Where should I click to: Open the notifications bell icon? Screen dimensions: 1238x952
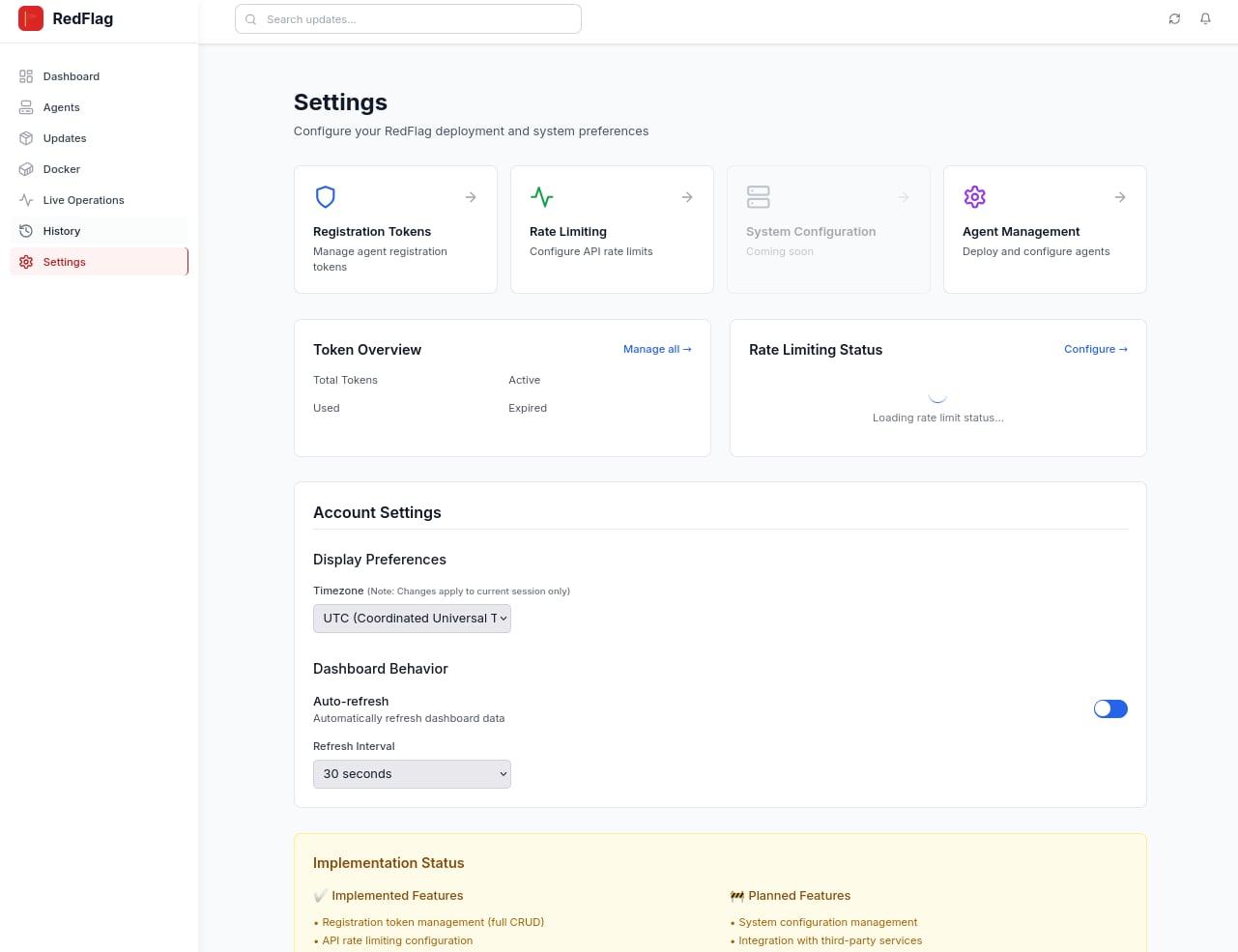click(x=1205, y=18)
